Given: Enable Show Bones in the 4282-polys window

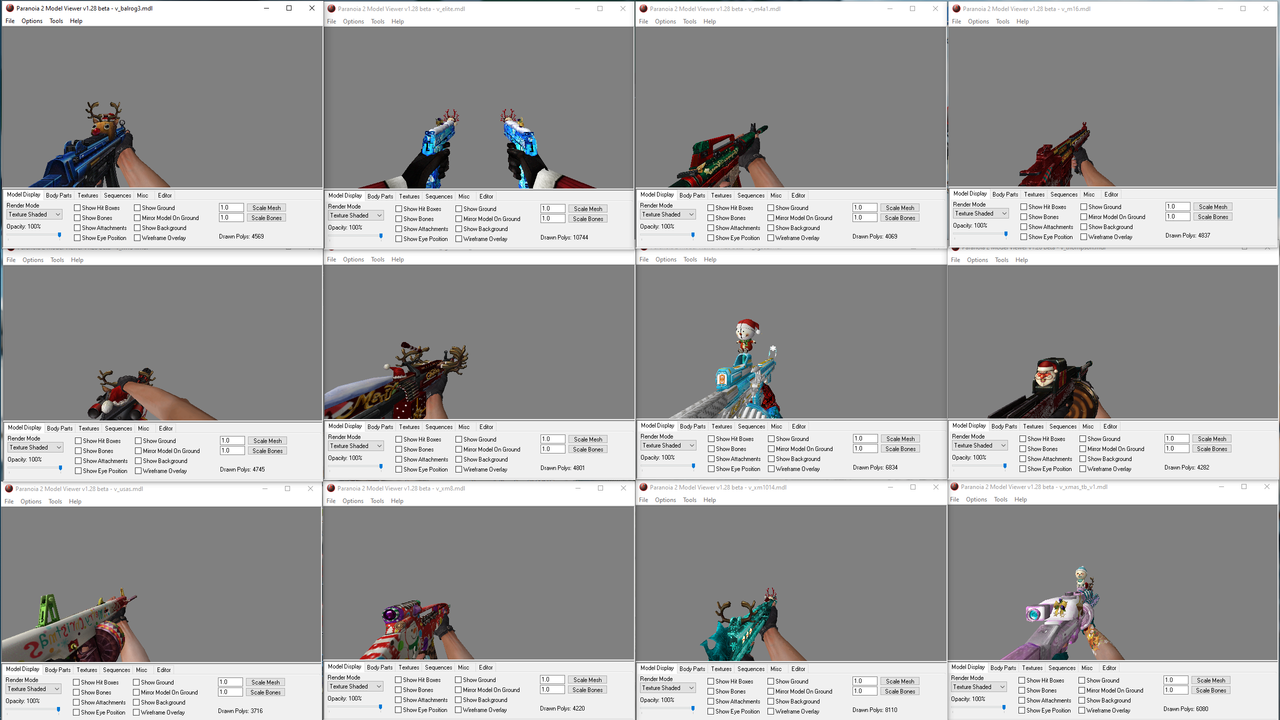Looking at the screenshot, I should point(1023,449).
